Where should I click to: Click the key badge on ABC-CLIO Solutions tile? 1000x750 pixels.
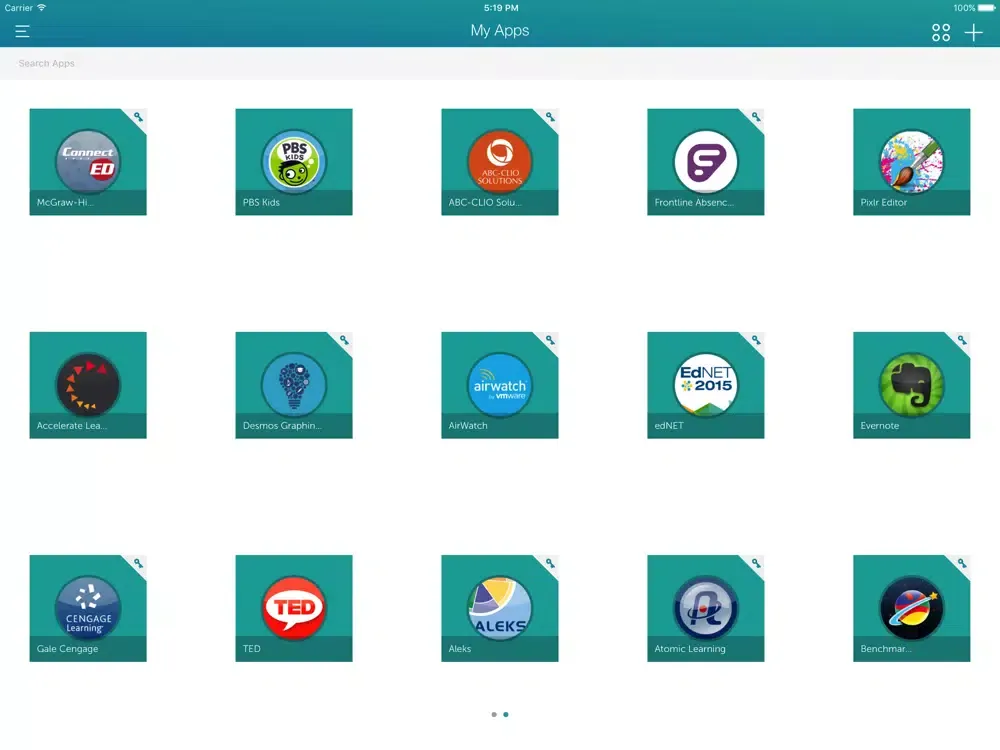[550, 117]
